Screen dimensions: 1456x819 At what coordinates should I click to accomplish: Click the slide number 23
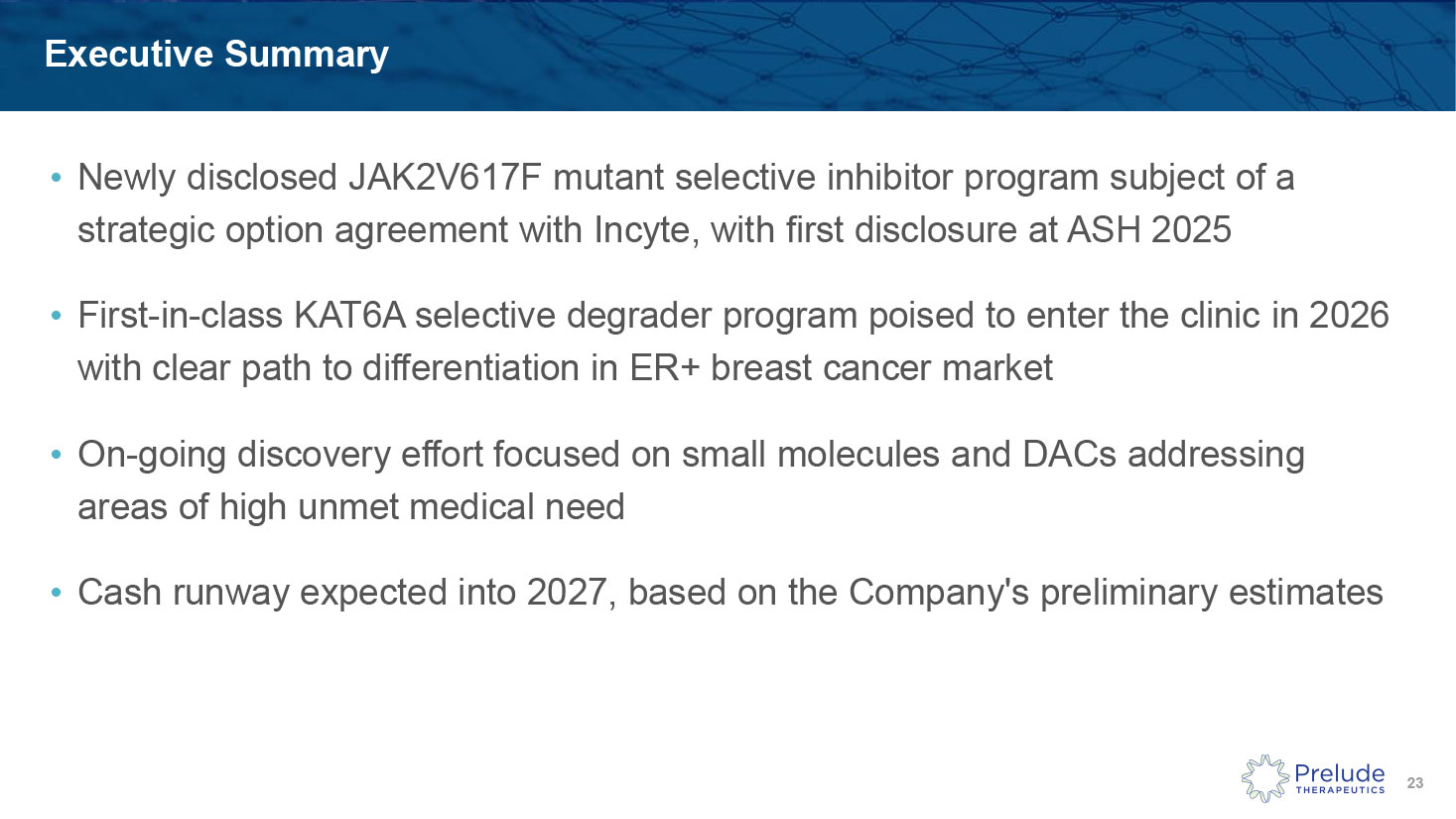[1415, 783]
